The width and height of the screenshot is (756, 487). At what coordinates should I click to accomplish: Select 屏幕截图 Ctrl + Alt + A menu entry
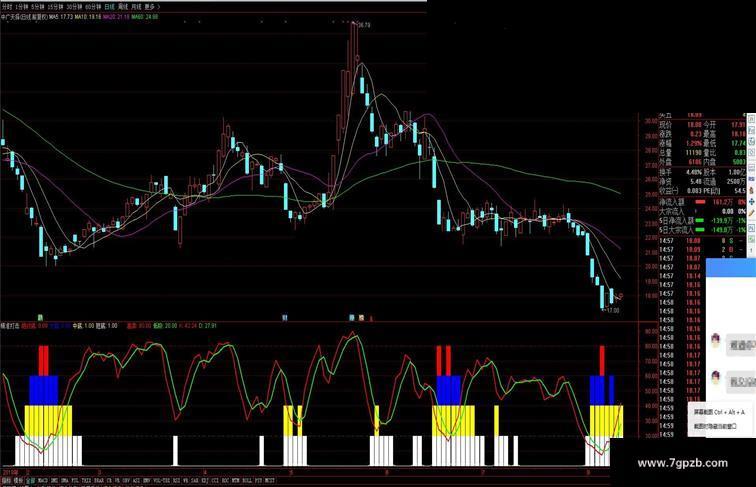coord(719,412)
